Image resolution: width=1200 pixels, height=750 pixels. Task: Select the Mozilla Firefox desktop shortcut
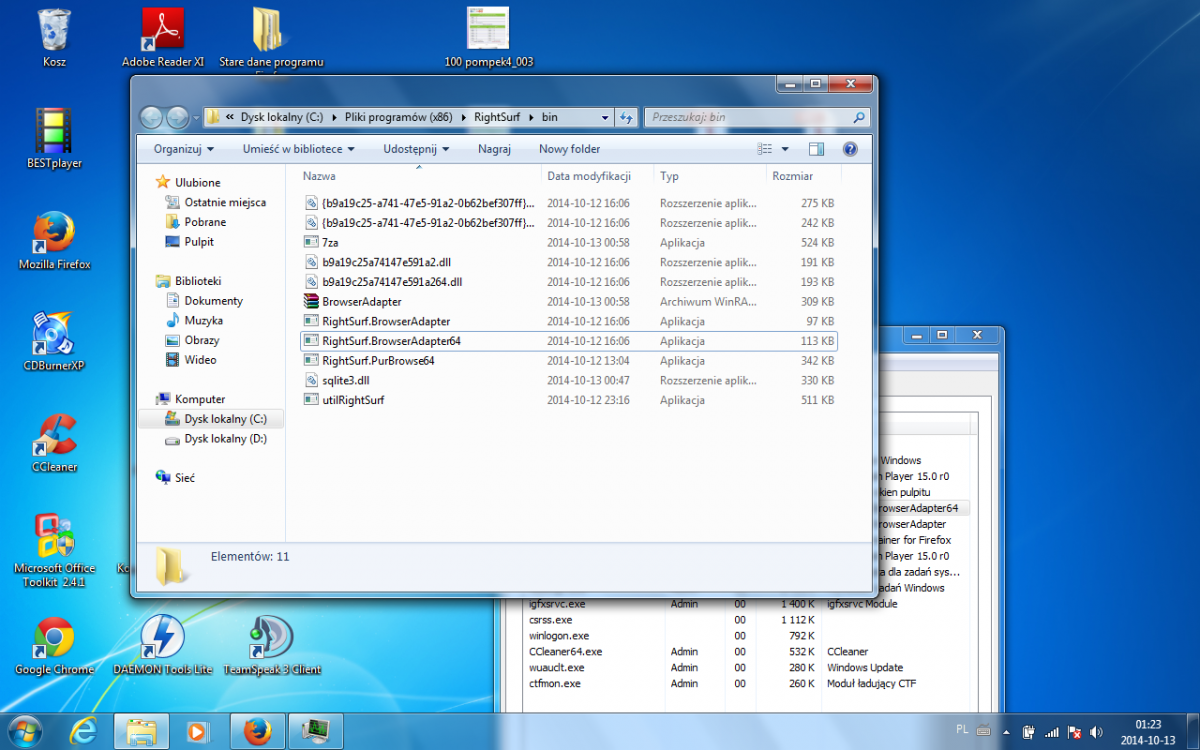coord(54,240)
